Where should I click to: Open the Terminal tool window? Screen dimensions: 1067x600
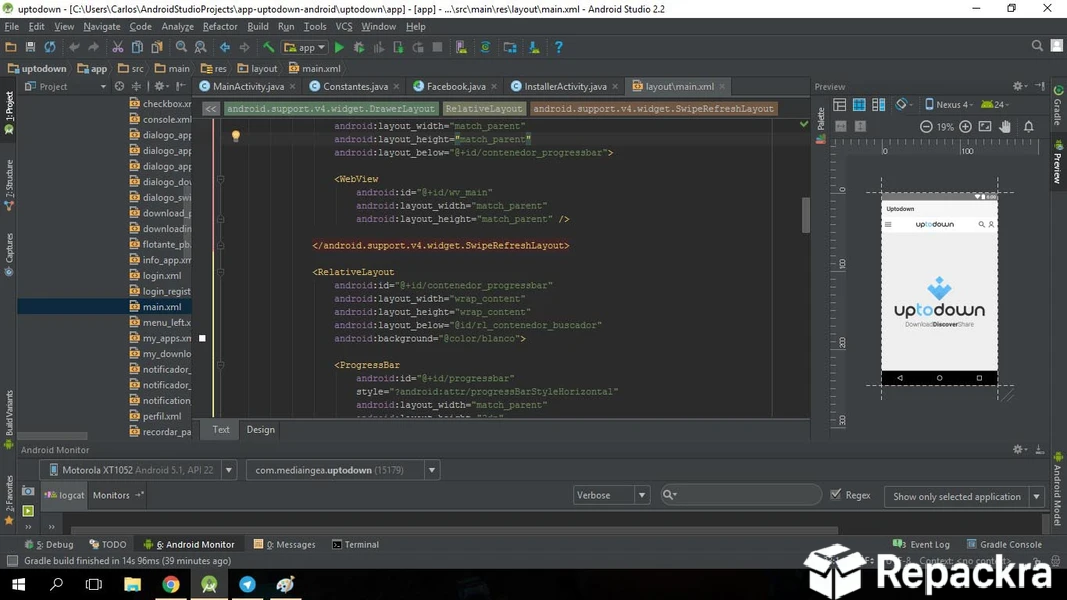pyautogui.click(x=355, y=544)
